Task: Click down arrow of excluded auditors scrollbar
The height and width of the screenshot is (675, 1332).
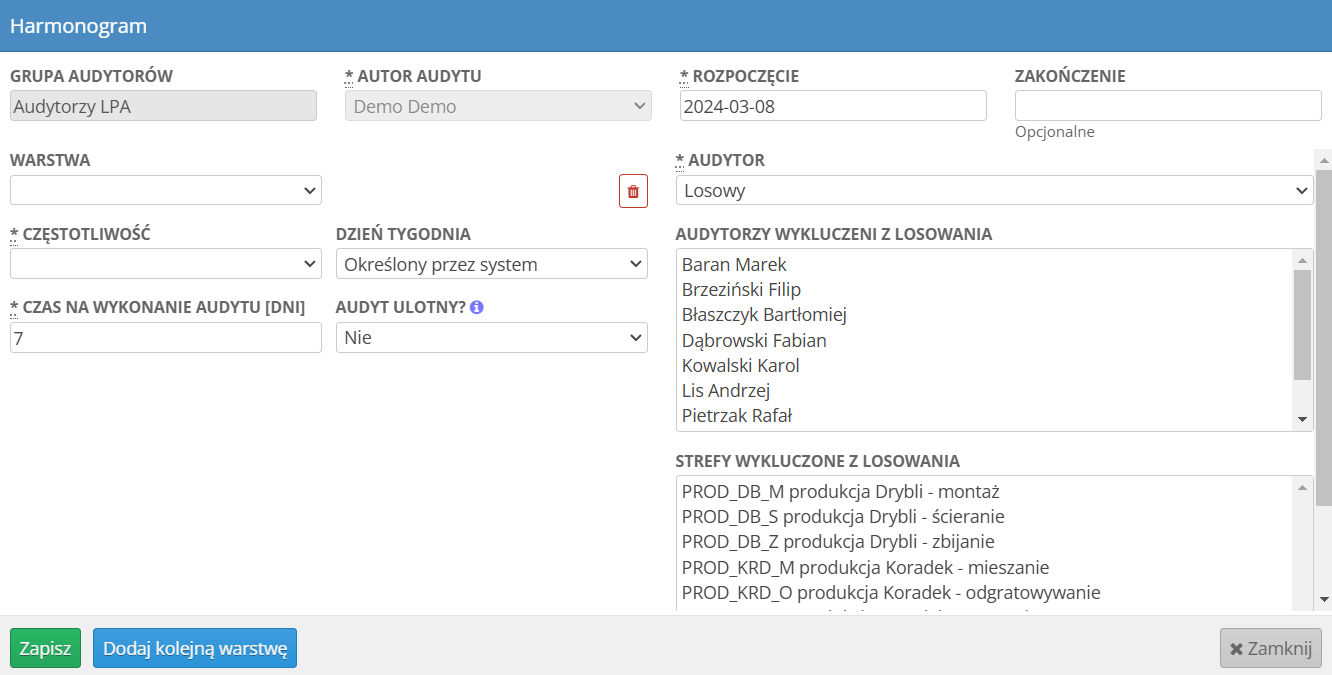Action: (1302, 420)
